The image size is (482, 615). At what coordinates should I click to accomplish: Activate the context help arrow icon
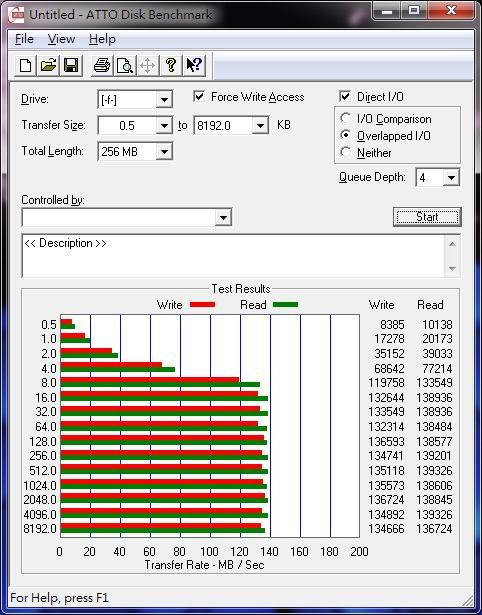[x=194, y=65]
